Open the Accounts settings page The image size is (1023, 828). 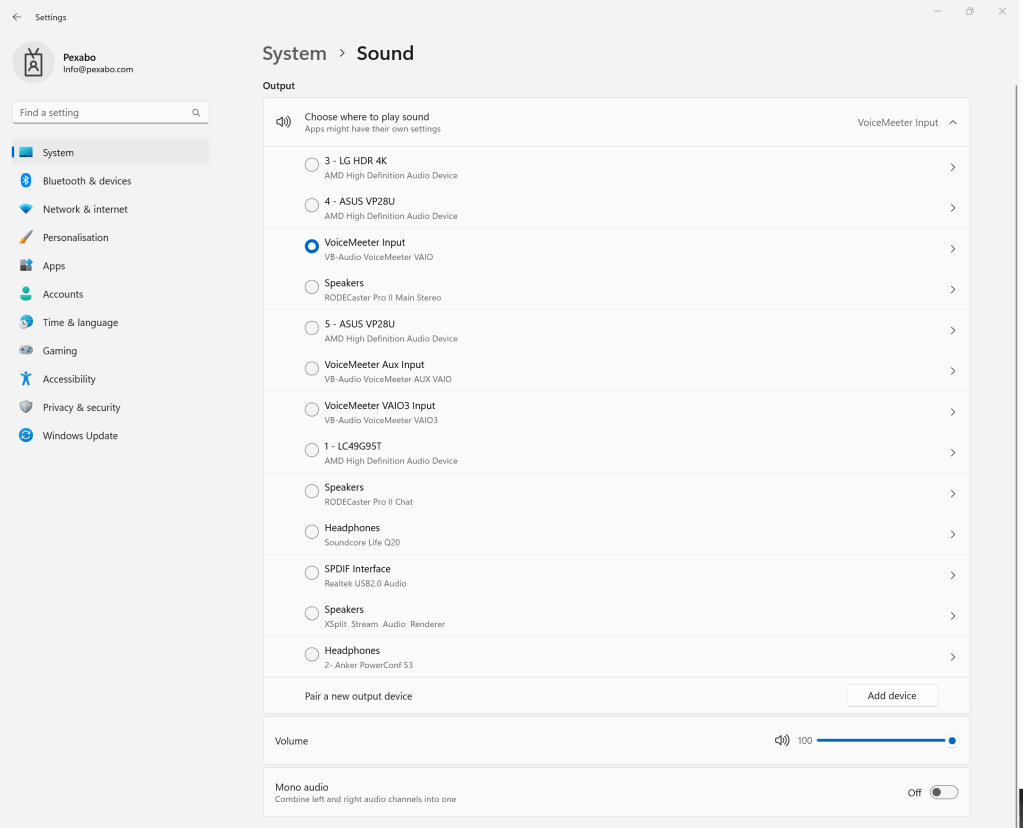click(110, 294)
